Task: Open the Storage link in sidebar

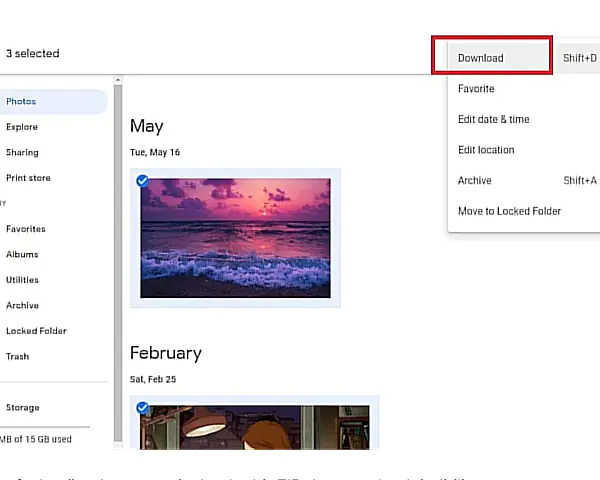Action: tap(23, 408)
